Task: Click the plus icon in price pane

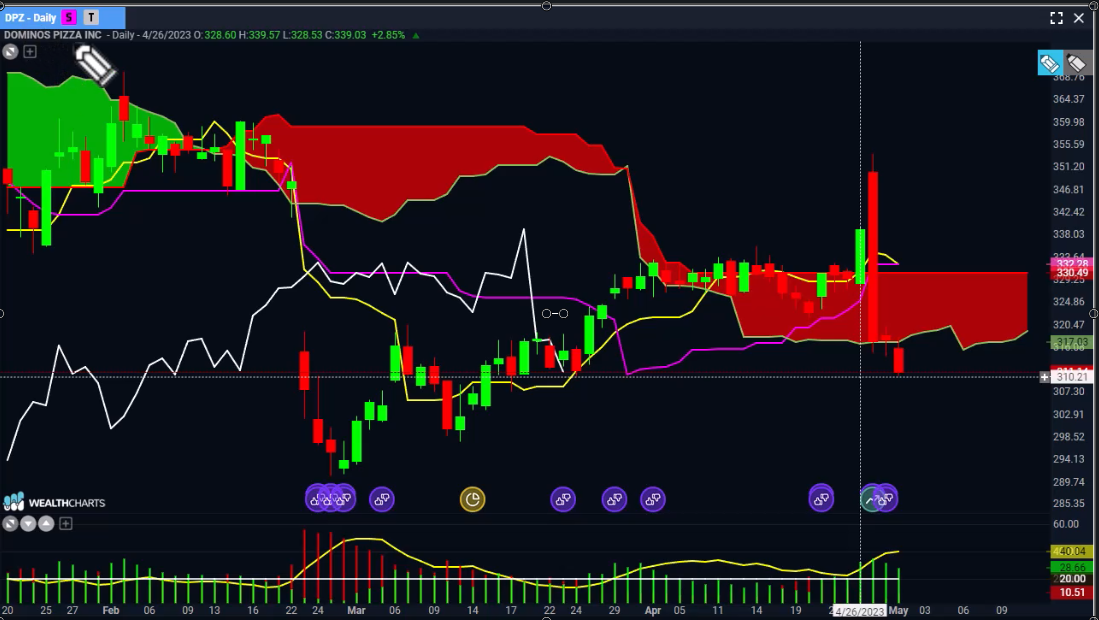Action: [x=30, y=51]
